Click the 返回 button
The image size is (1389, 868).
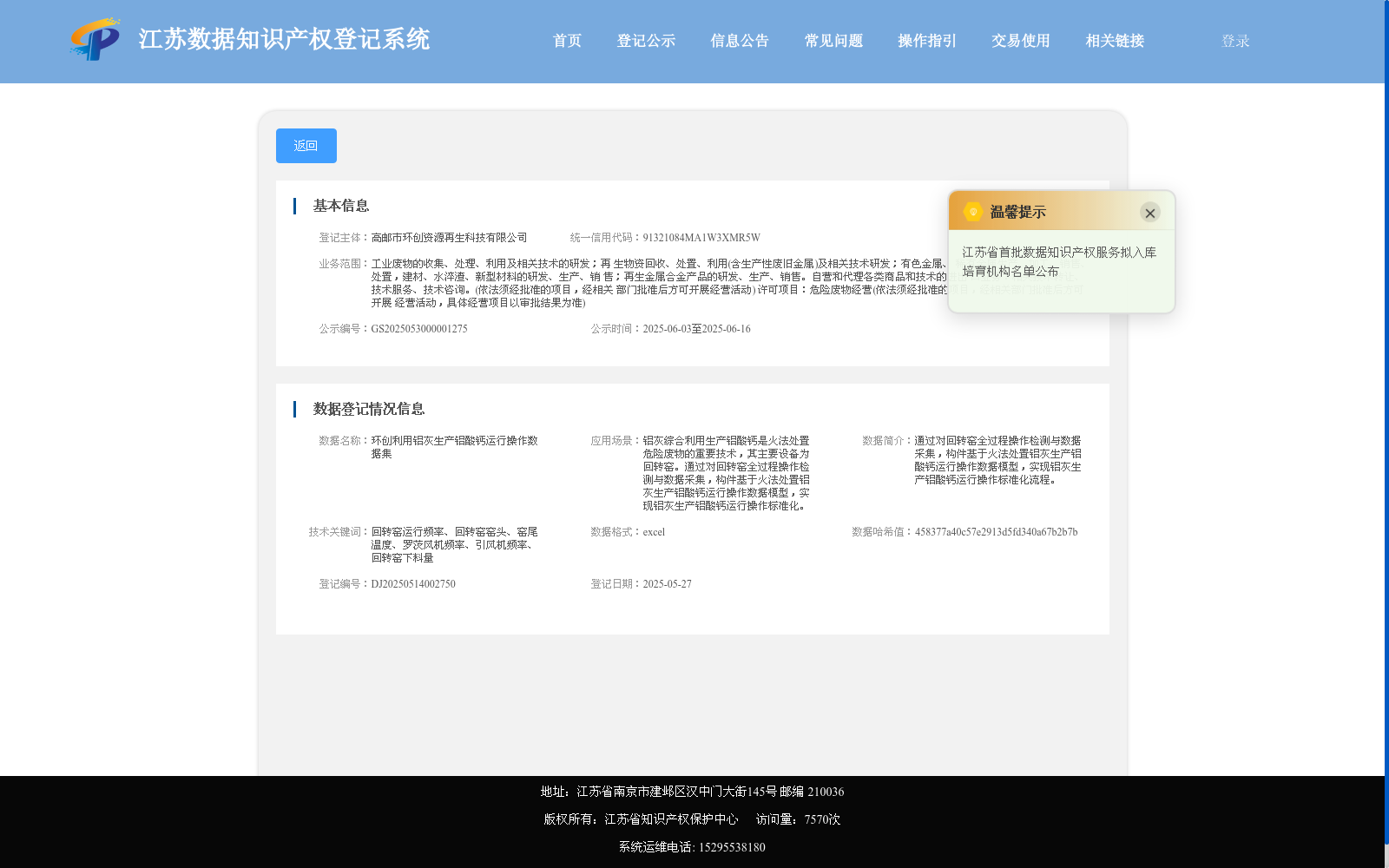point(306,146)
